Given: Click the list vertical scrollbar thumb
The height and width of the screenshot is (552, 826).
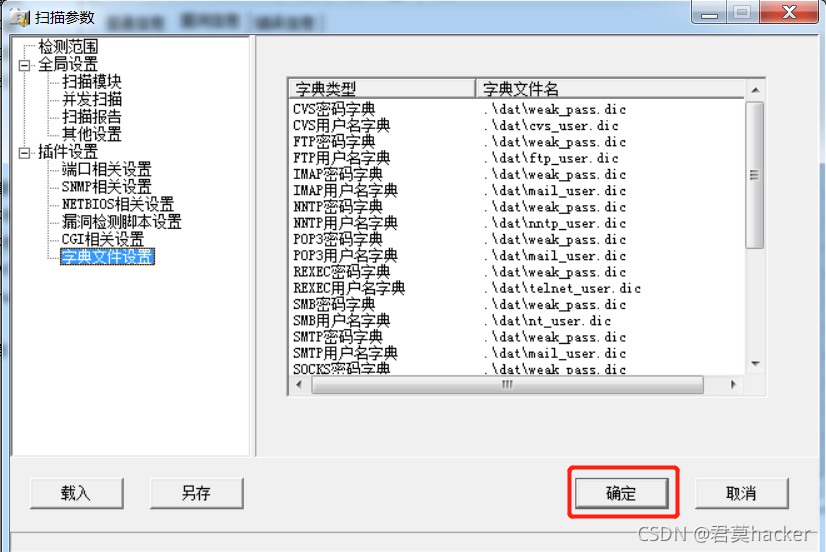Looking at the screenshot, I should pyautogui.click(x=755, y=175).
